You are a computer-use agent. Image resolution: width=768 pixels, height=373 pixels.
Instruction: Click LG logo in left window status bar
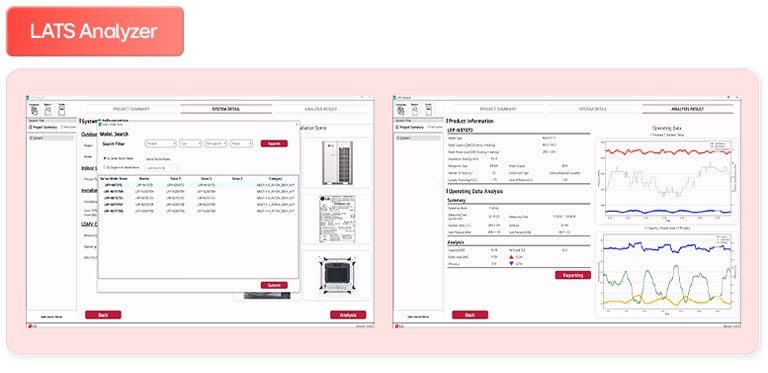coord(32,326)
